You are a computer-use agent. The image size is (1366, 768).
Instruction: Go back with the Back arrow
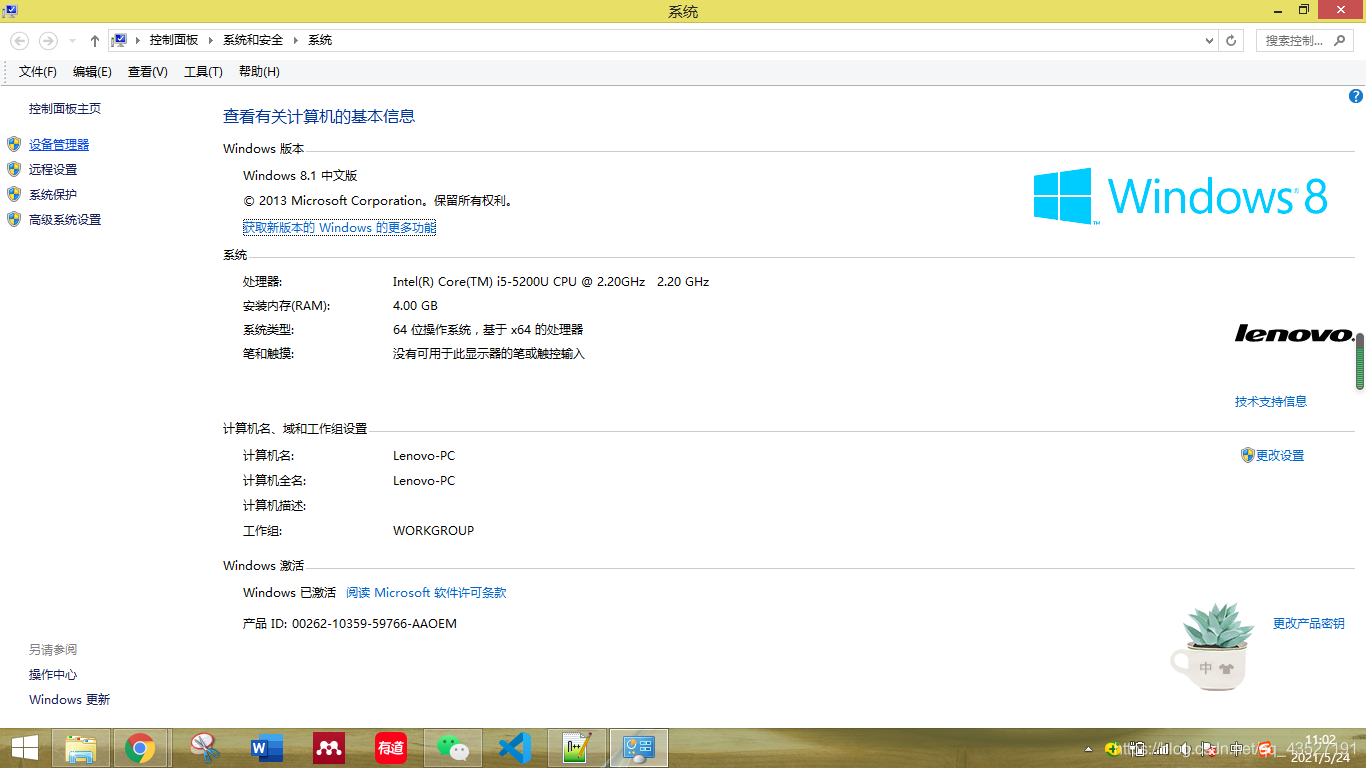click(x=19, y=41)
